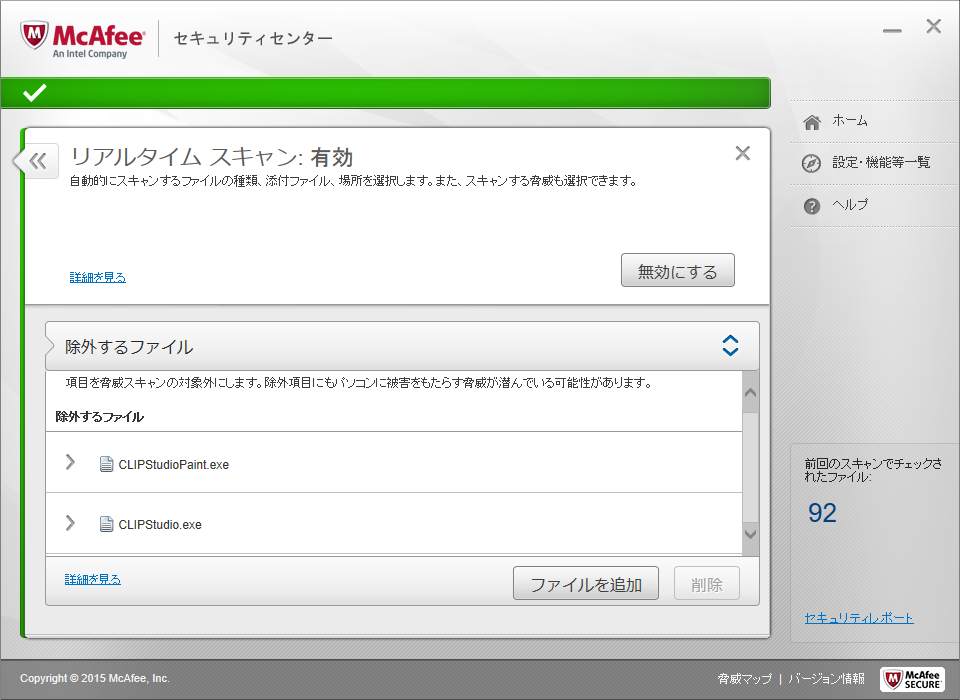Click the excluded files scrollbar up arrow
Screen dimensions: 960x700
tap(751, 392)
